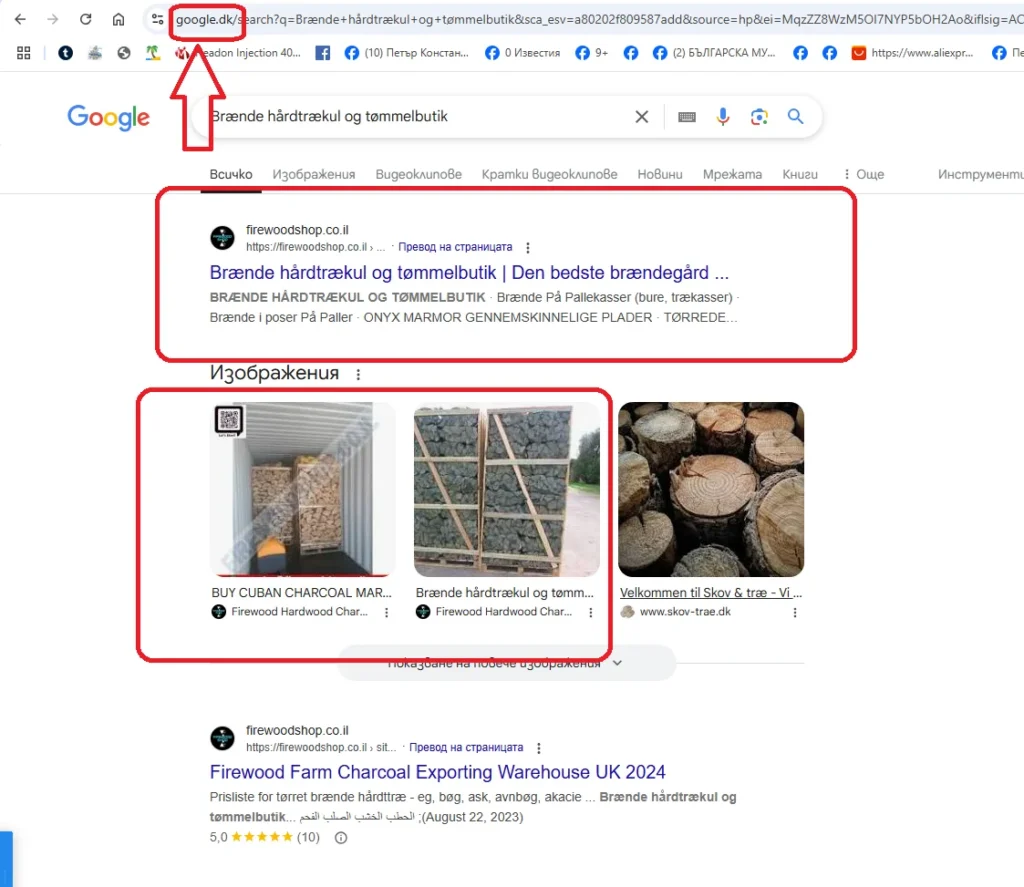This screenshot has height=887, width=1024.
Task: Switch to the "Видеоклипове" tab
Action: point(419,174)
